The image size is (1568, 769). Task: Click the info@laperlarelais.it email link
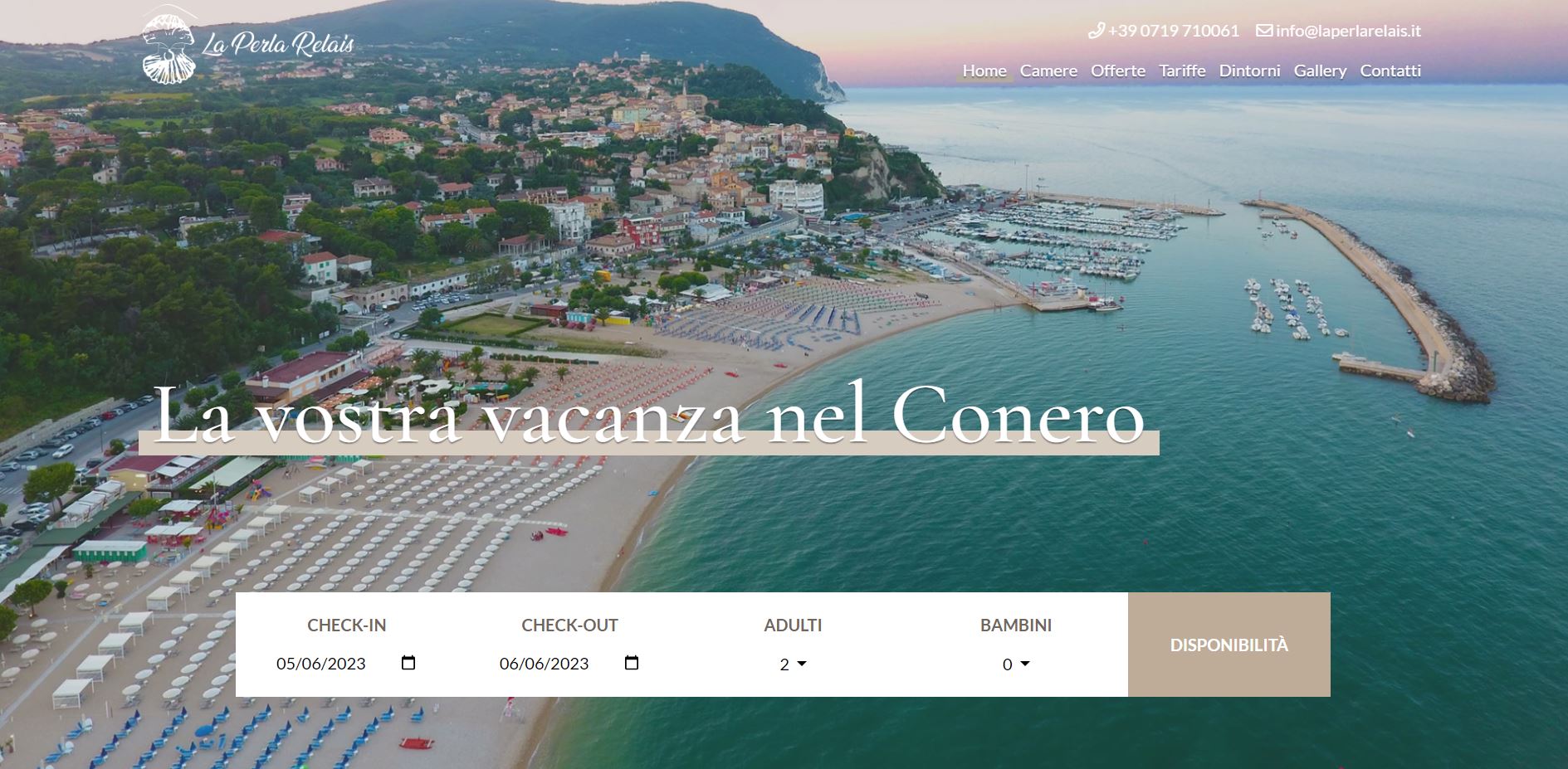click(x=1348, y=31)
